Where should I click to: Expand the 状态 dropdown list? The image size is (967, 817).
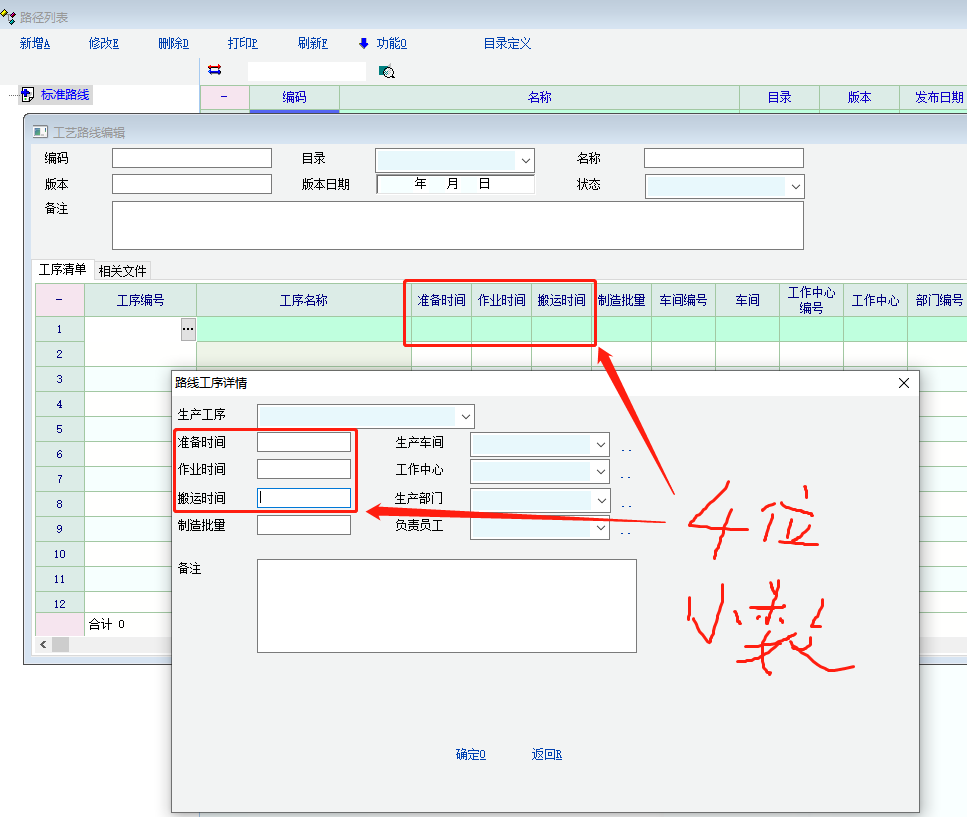795,186
